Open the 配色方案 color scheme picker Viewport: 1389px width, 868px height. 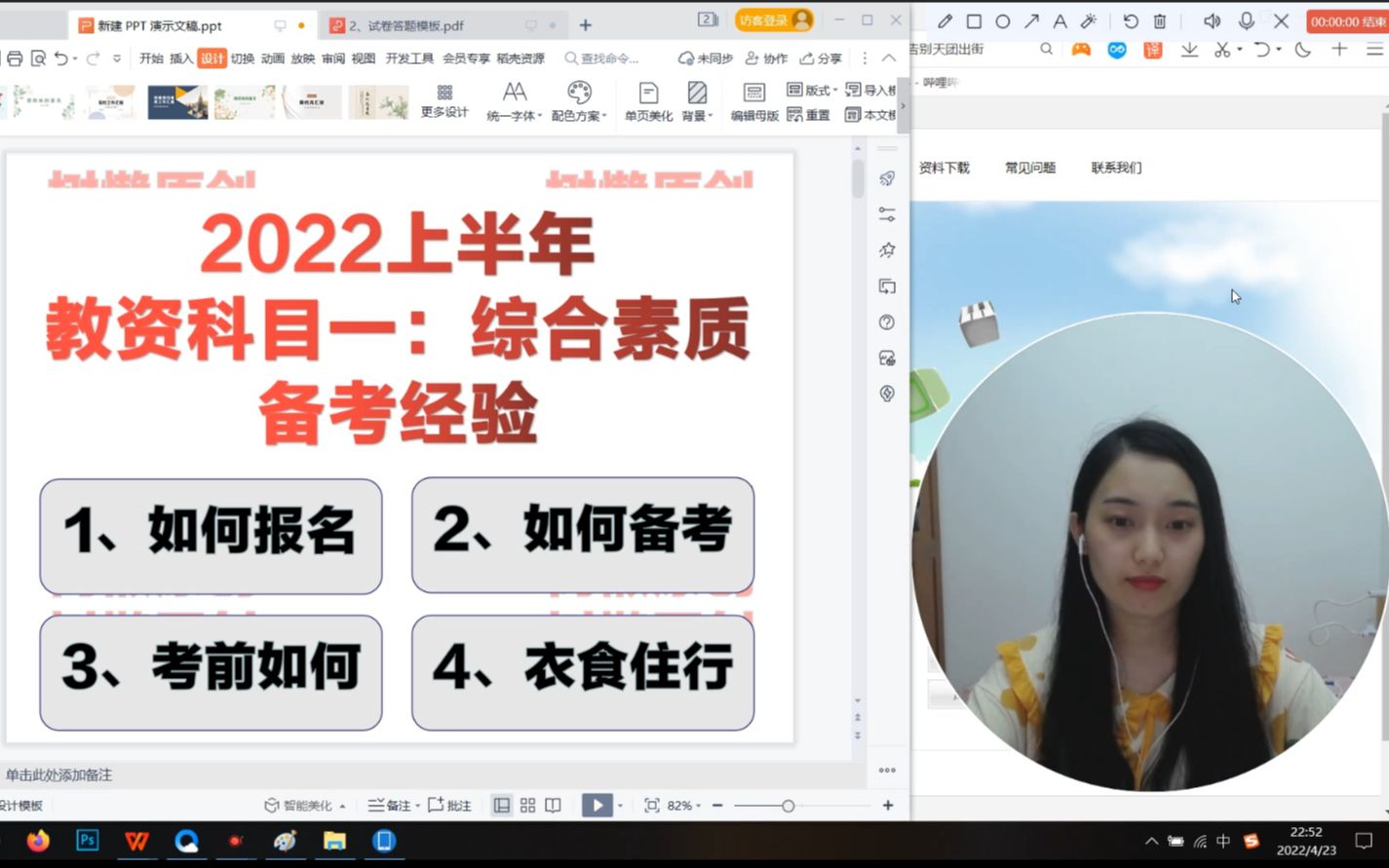pos(579,100)
